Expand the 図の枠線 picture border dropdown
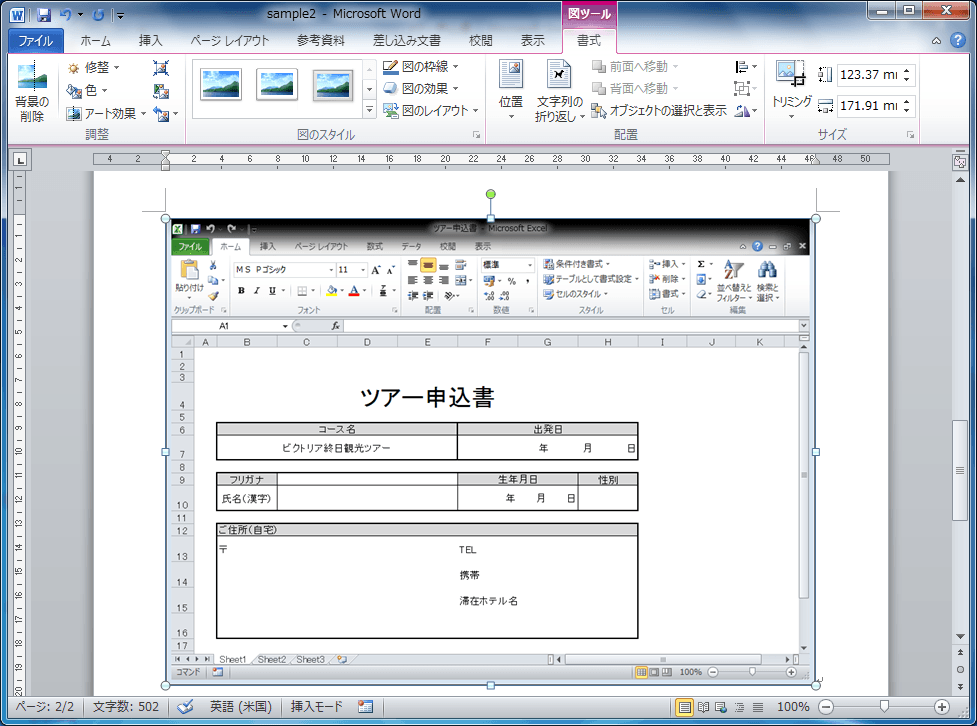The height and width of the screenshot is (726, 977). (x=421, y=67)
